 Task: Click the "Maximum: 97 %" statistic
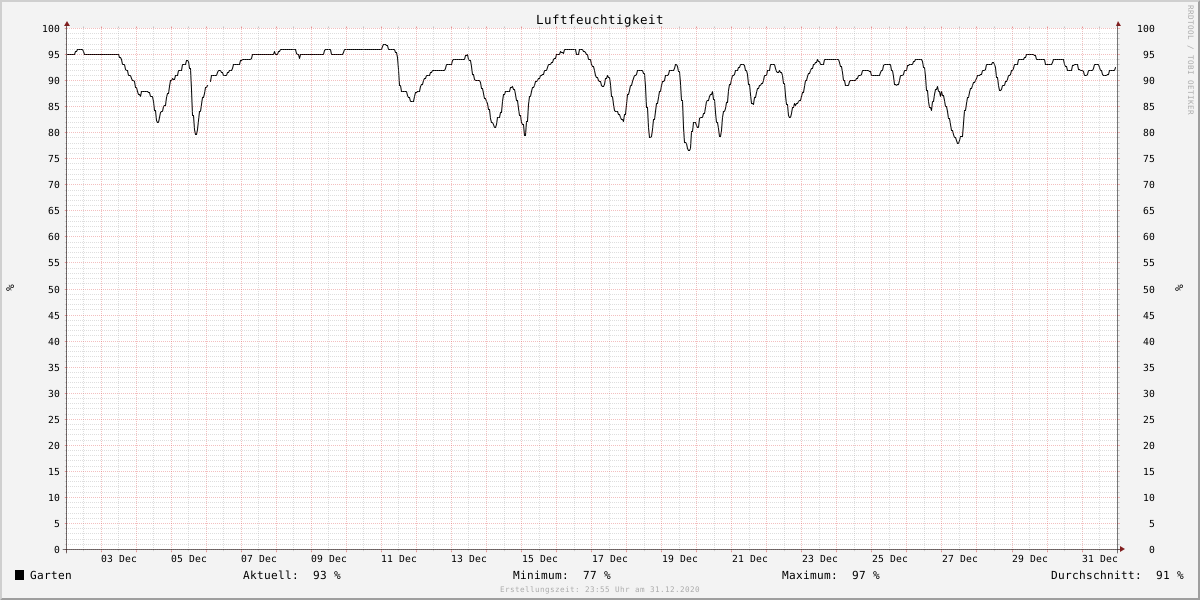point(831,575)
